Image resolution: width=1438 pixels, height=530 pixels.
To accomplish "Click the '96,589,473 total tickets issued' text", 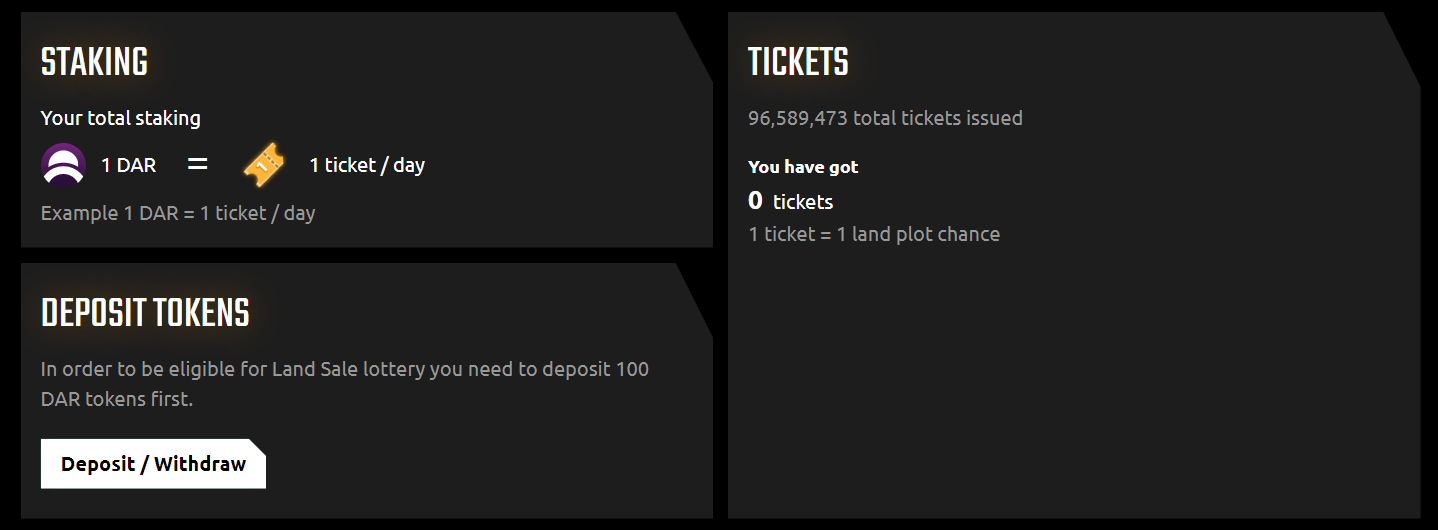I will point(885,118).
